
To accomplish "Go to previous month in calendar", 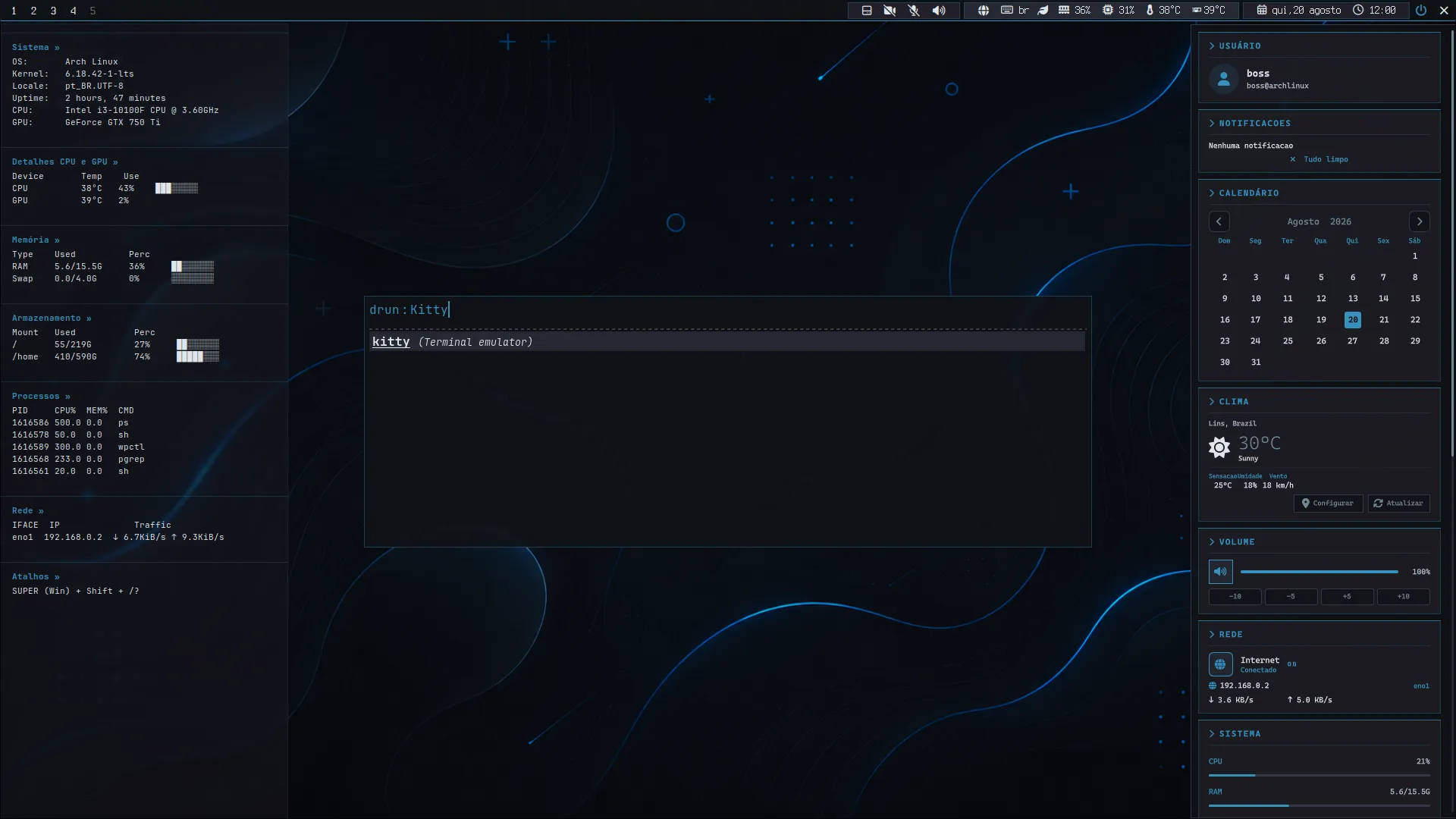I will click(x=1219, y=221).
